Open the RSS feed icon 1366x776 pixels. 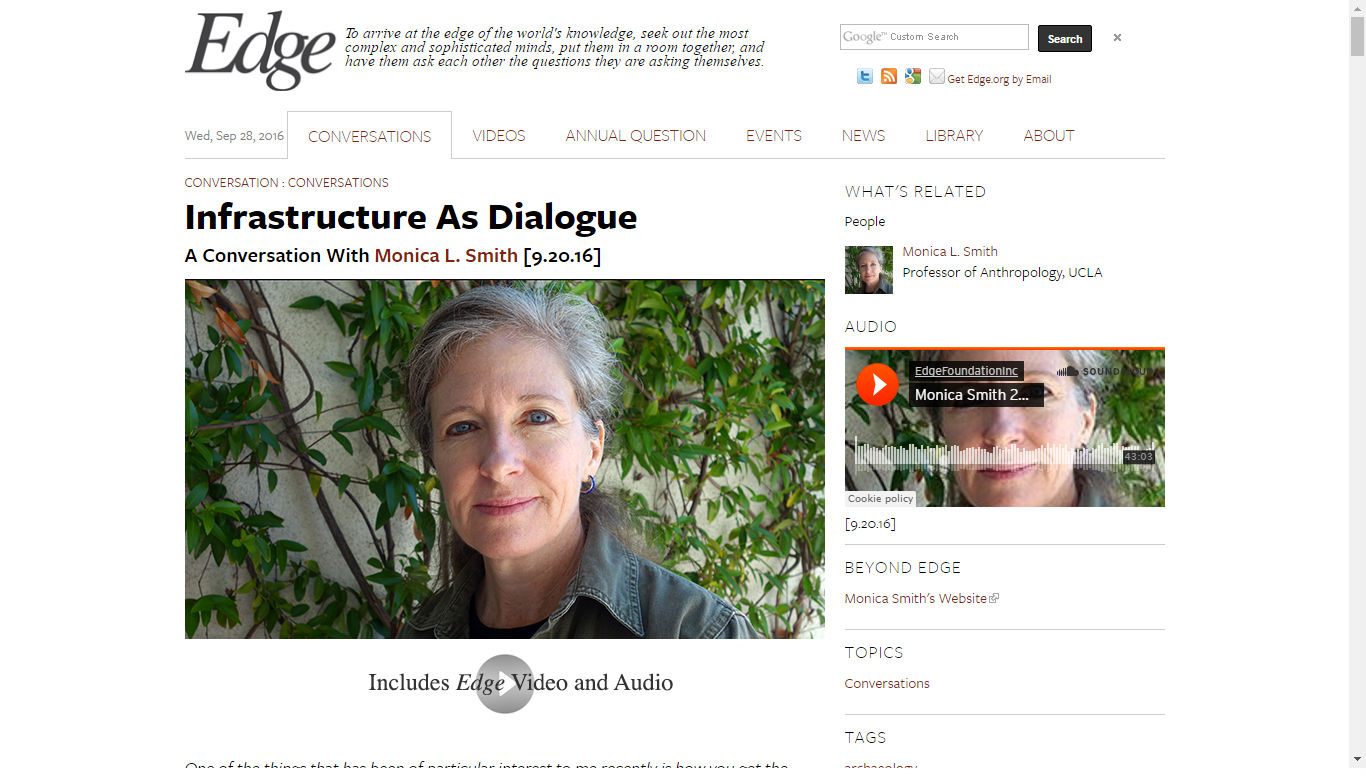click(889, 77)
